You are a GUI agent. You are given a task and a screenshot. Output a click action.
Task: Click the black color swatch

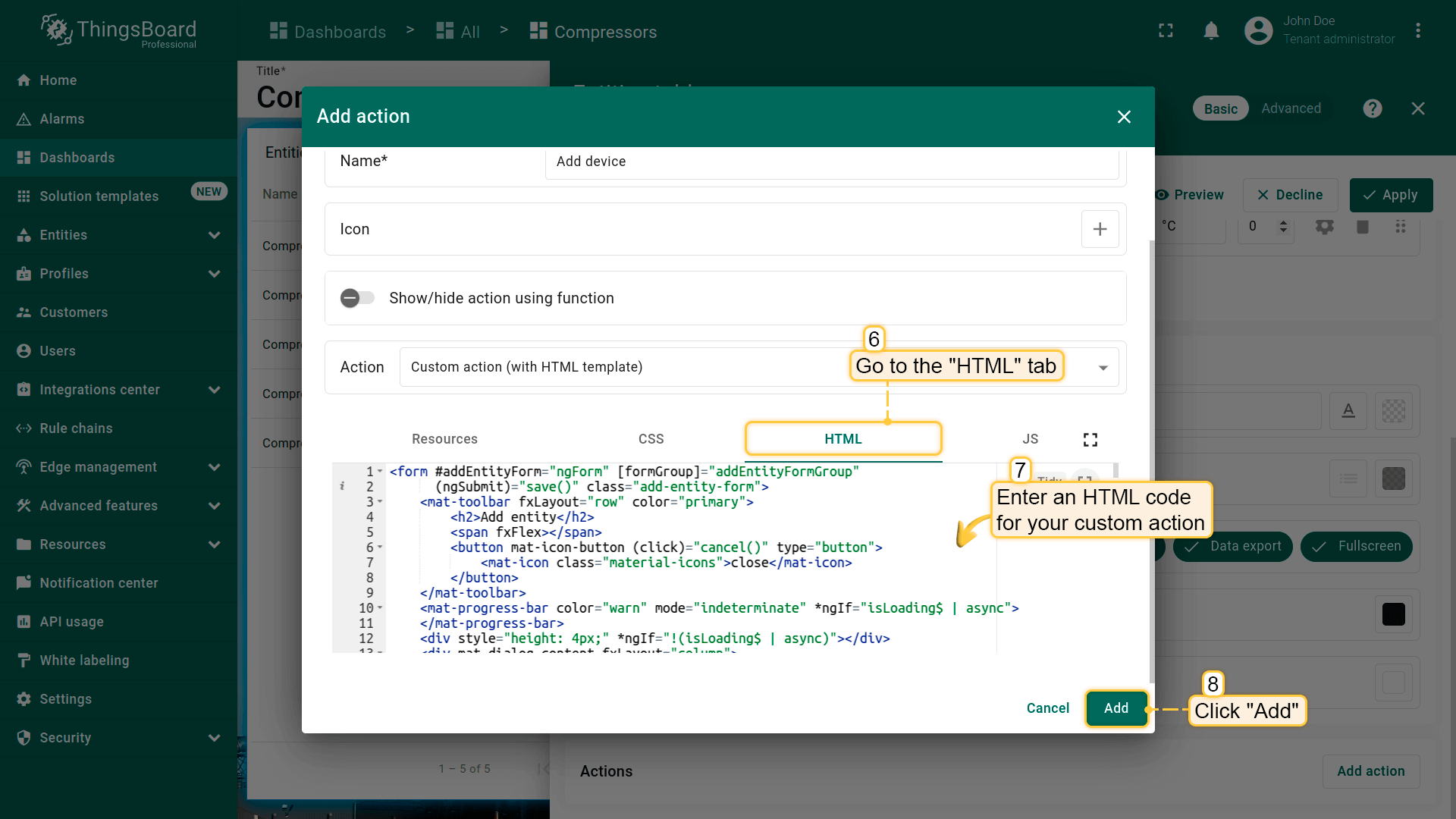coord(1393,614)
